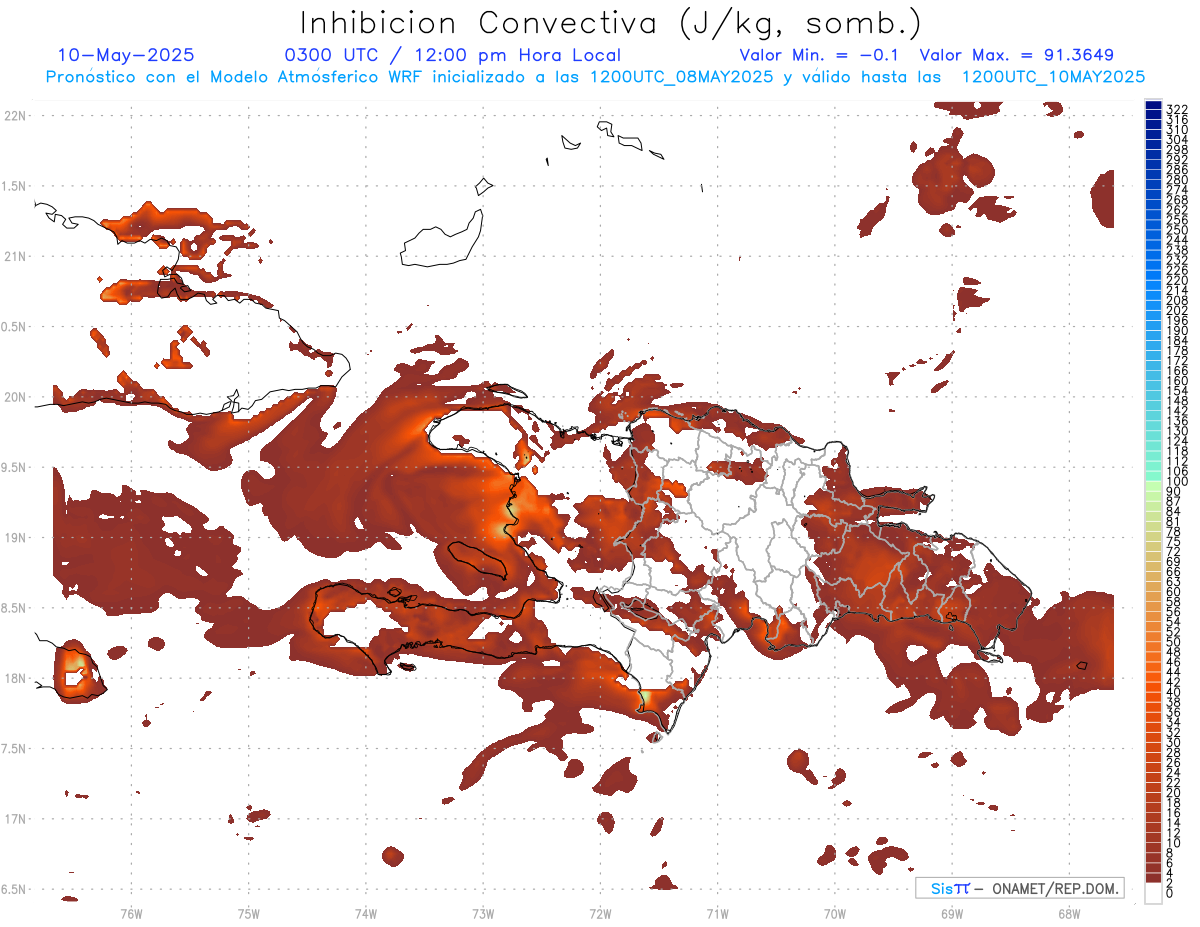
Task: Click the '0300 UTC / 12:00 pm Hora Local' text
Action: [x=452, y=55]
